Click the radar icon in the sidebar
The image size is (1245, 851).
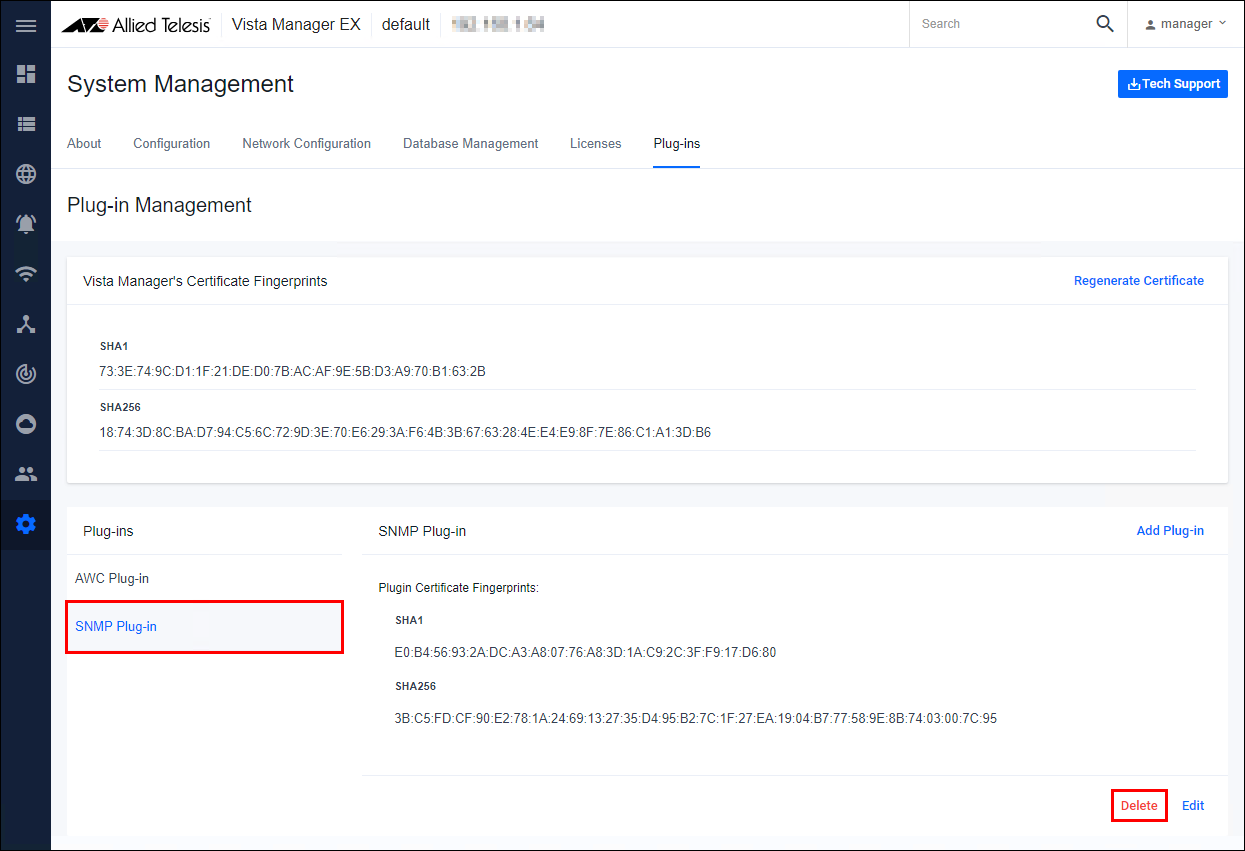26,374
